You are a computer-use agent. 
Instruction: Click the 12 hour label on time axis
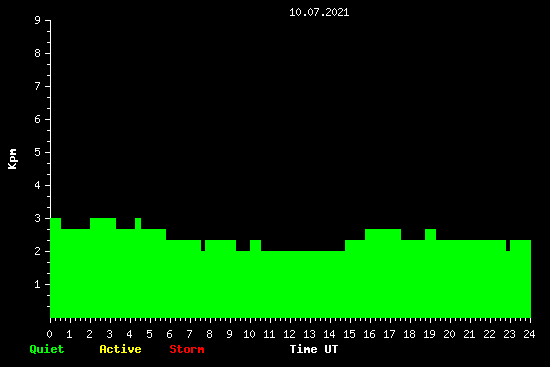click(x=289, y=334)
